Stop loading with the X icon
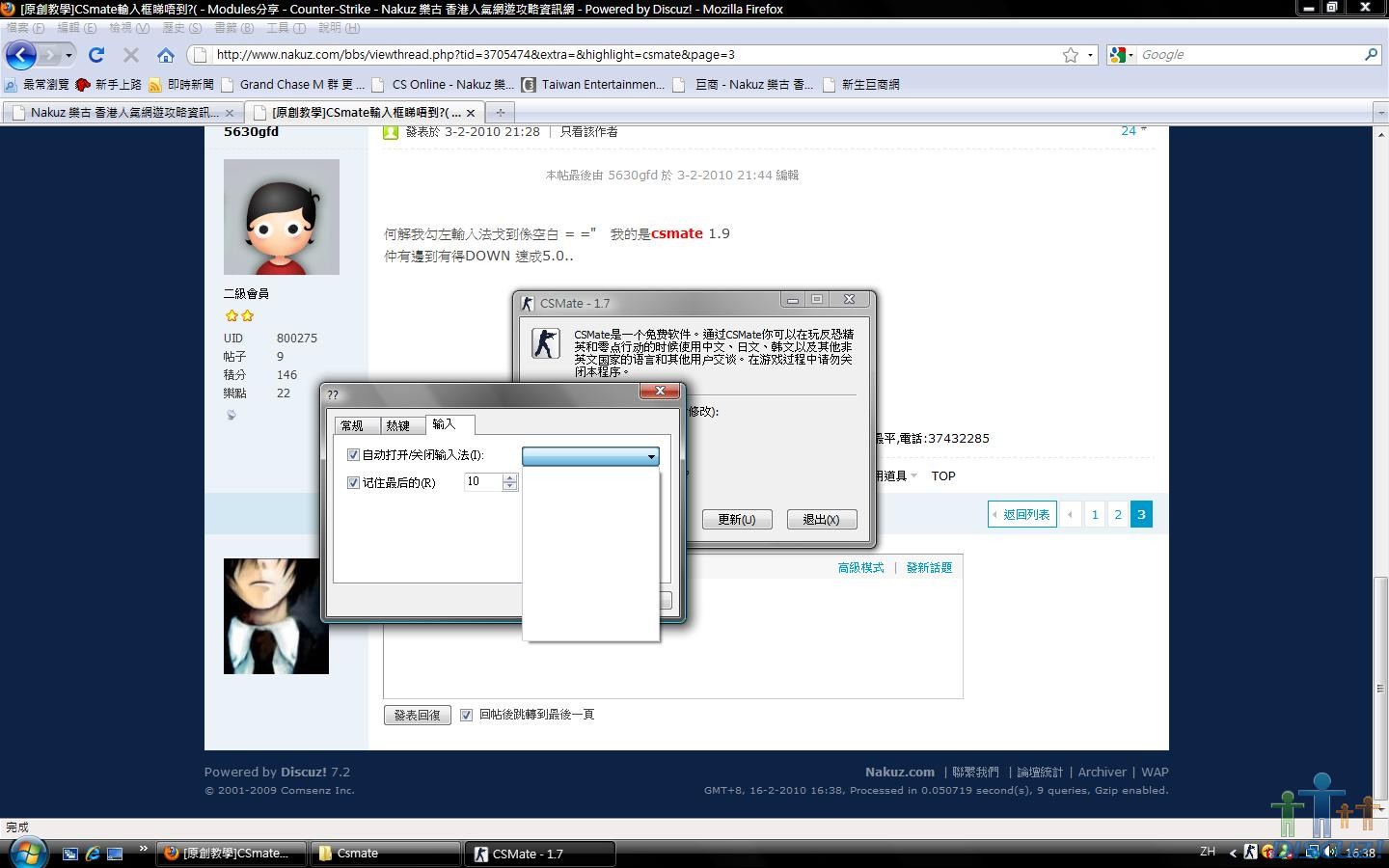This screenshot has width=1389, height=868. [131, 55]
